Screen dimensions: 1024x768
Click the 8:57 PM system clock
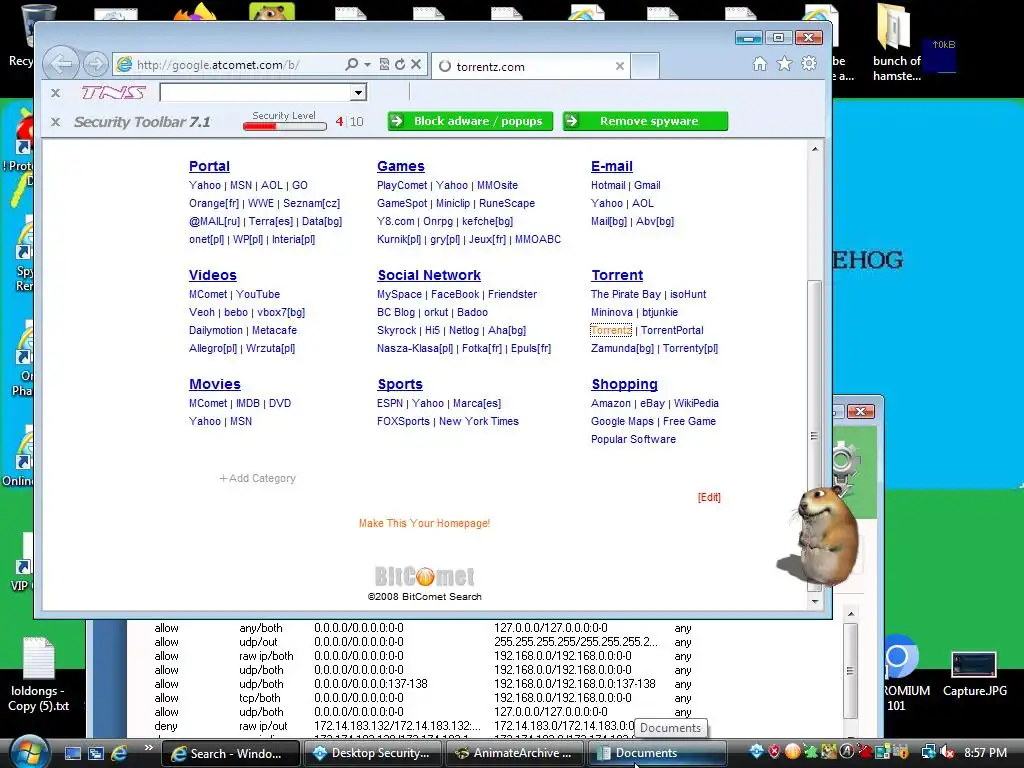[985, 752]
